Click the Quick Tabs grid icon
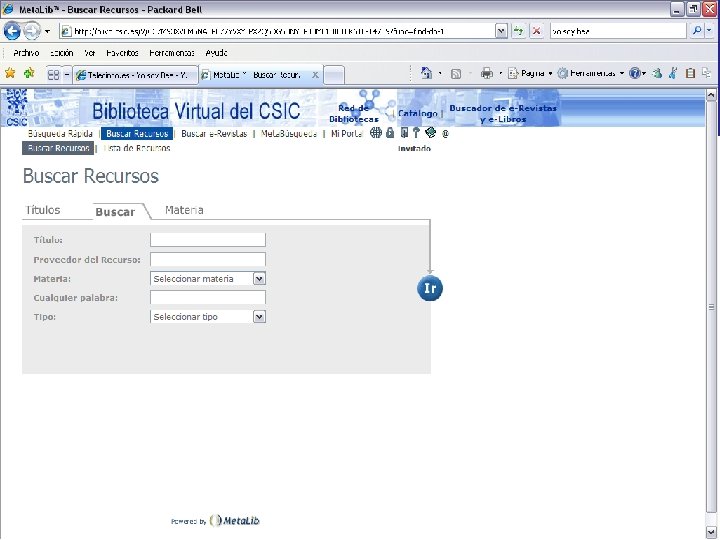 (54, 74)
